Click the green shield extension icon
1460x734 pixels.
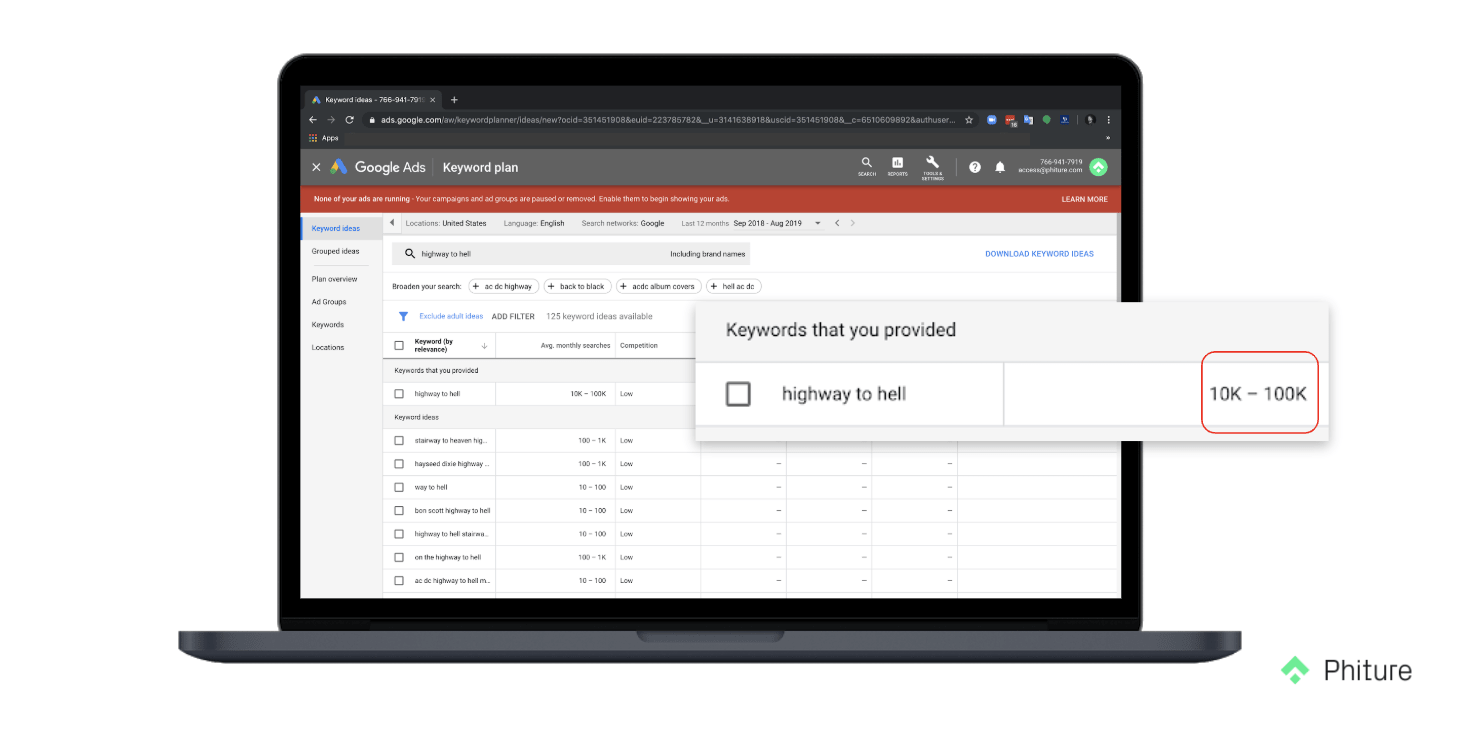click(x=1046, y=119)
